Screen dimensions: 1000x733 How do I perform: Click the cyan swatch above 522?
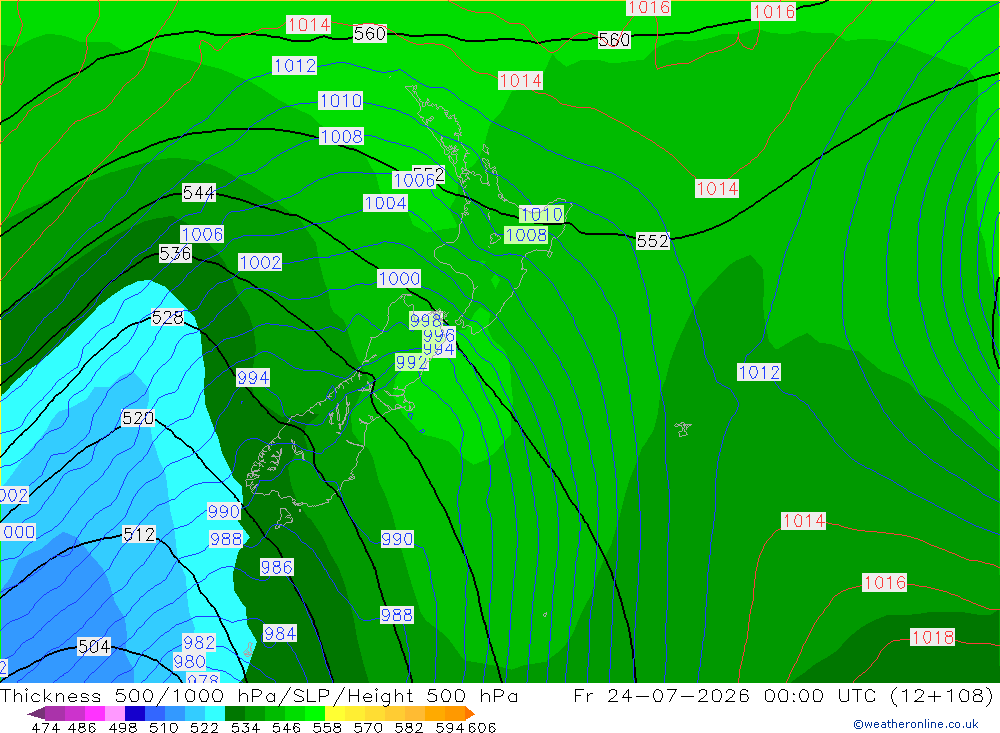(x=215, y=713)
